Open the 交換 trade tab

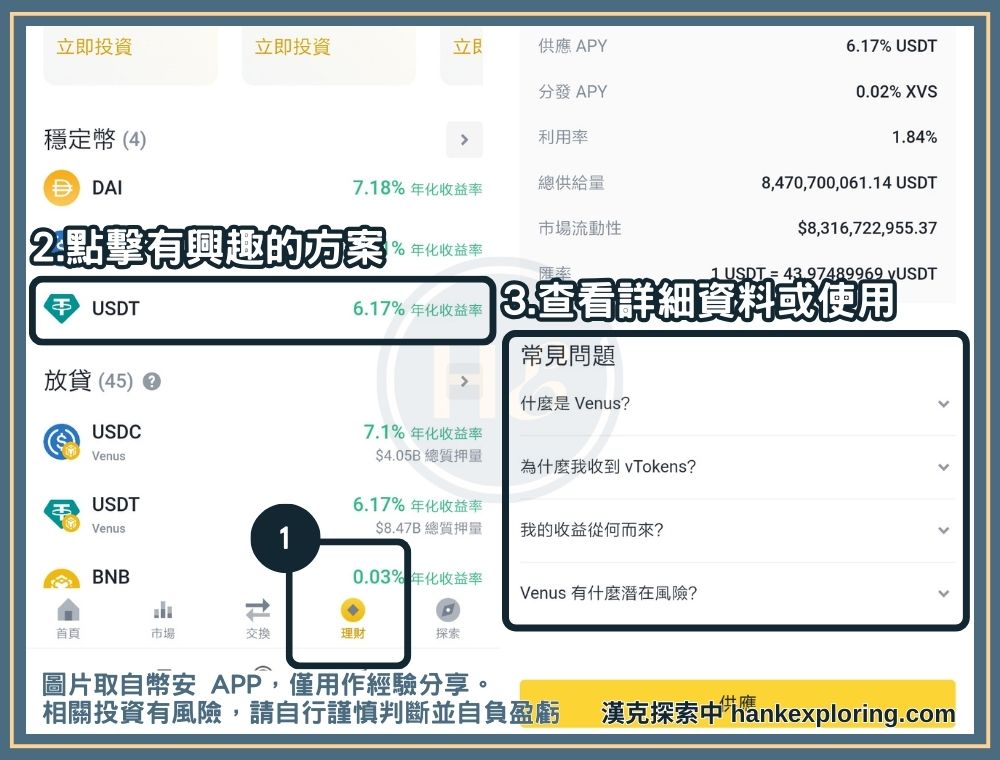tap(258, 618)
